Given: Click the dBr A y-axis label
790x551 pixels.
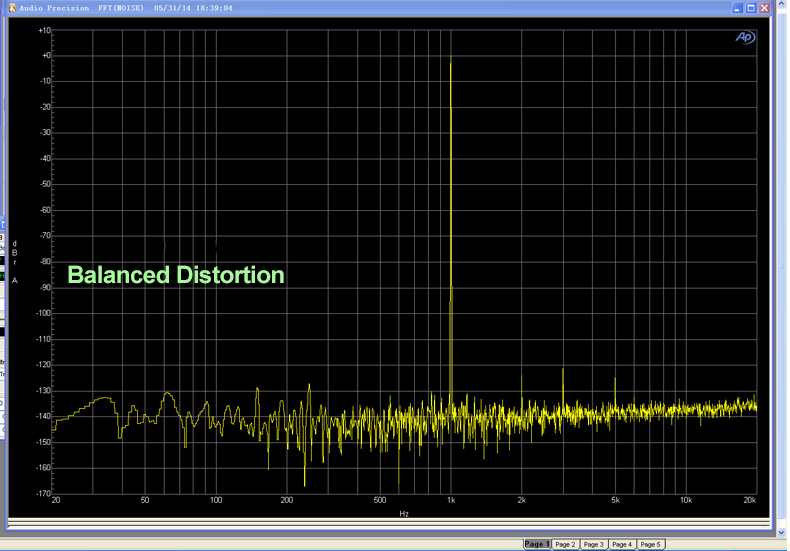Looking at the screenshot, I should (15, 262).
